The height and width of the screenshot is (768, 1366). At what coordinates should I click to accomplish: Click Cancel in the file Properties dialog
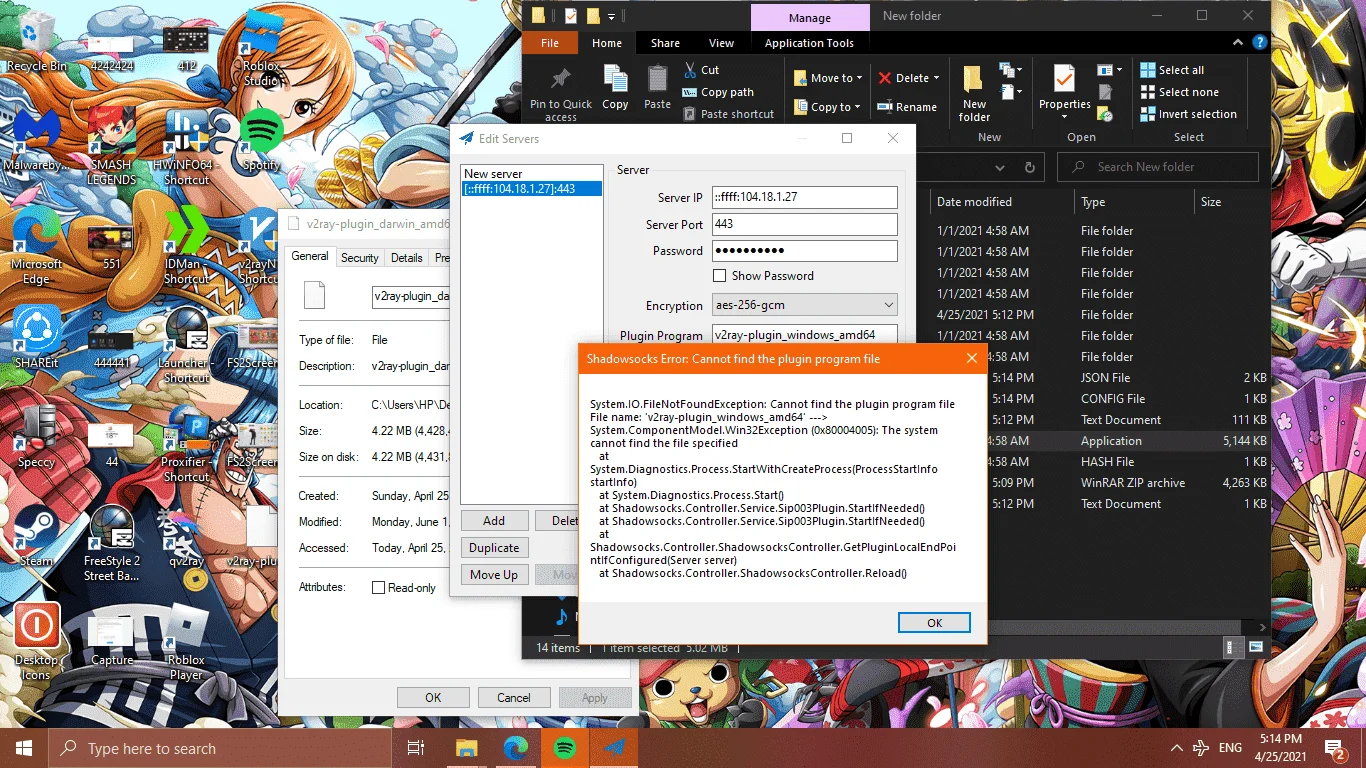tap(514, 698)
